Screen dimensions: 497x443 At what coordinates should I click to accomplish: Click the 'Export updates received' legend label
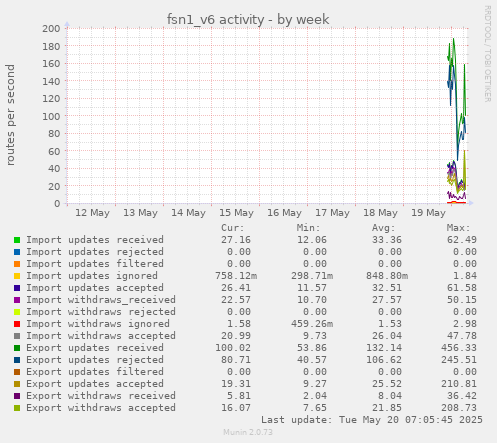click(x=95, y=348)
